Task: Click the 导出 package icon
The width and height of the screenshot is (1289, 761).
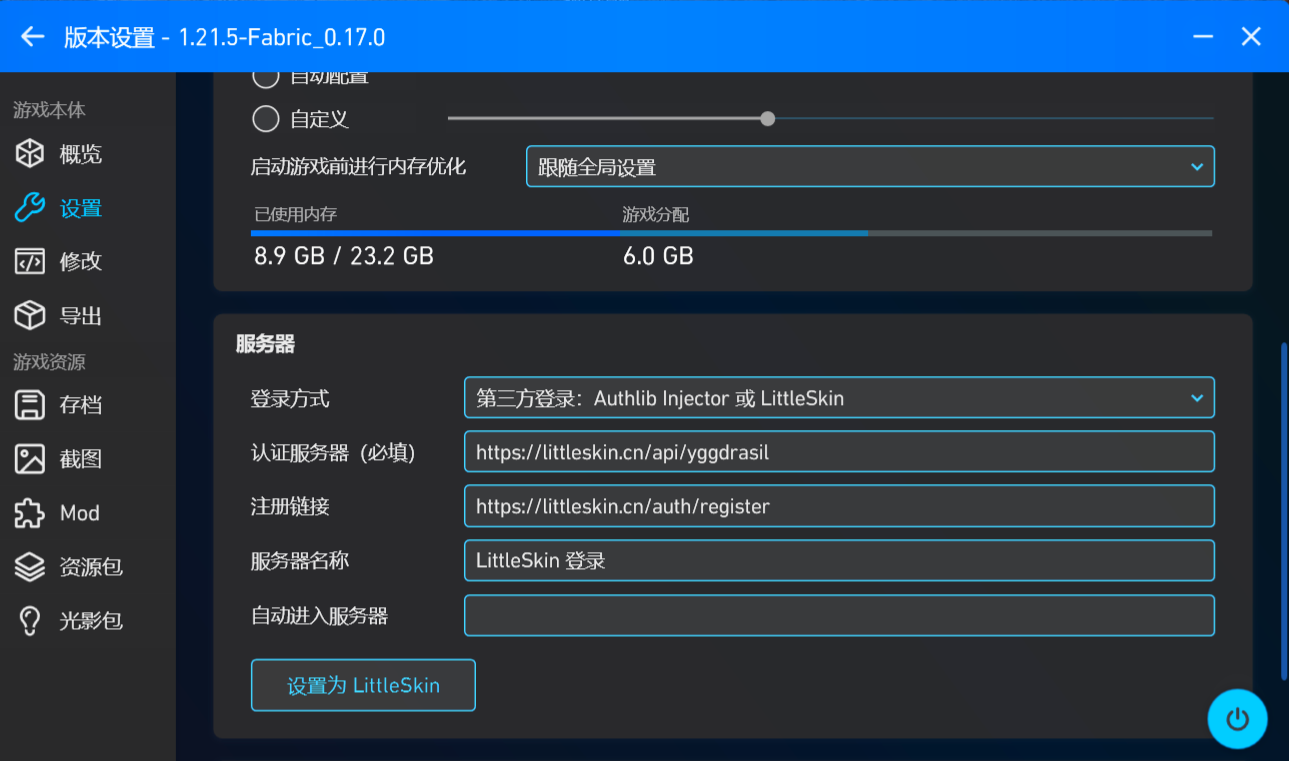Action: [29, 316]
